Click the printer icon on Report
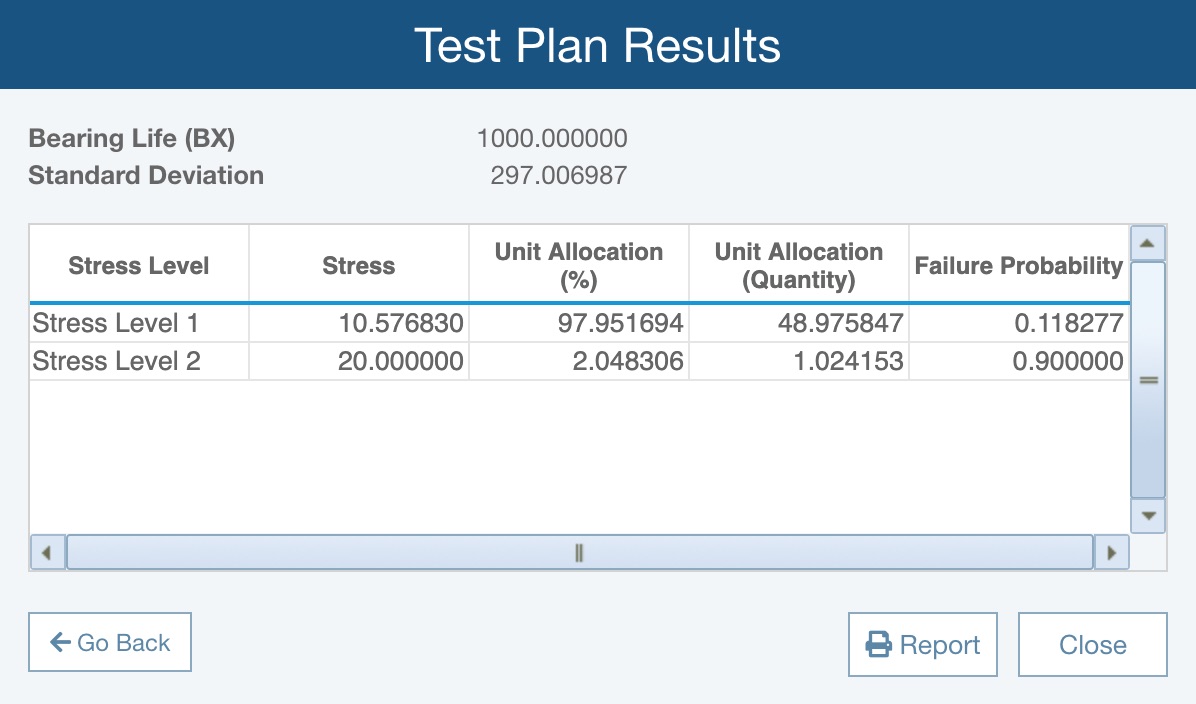The height and width of the screenshot is (704, 1196). coord(879,645)
